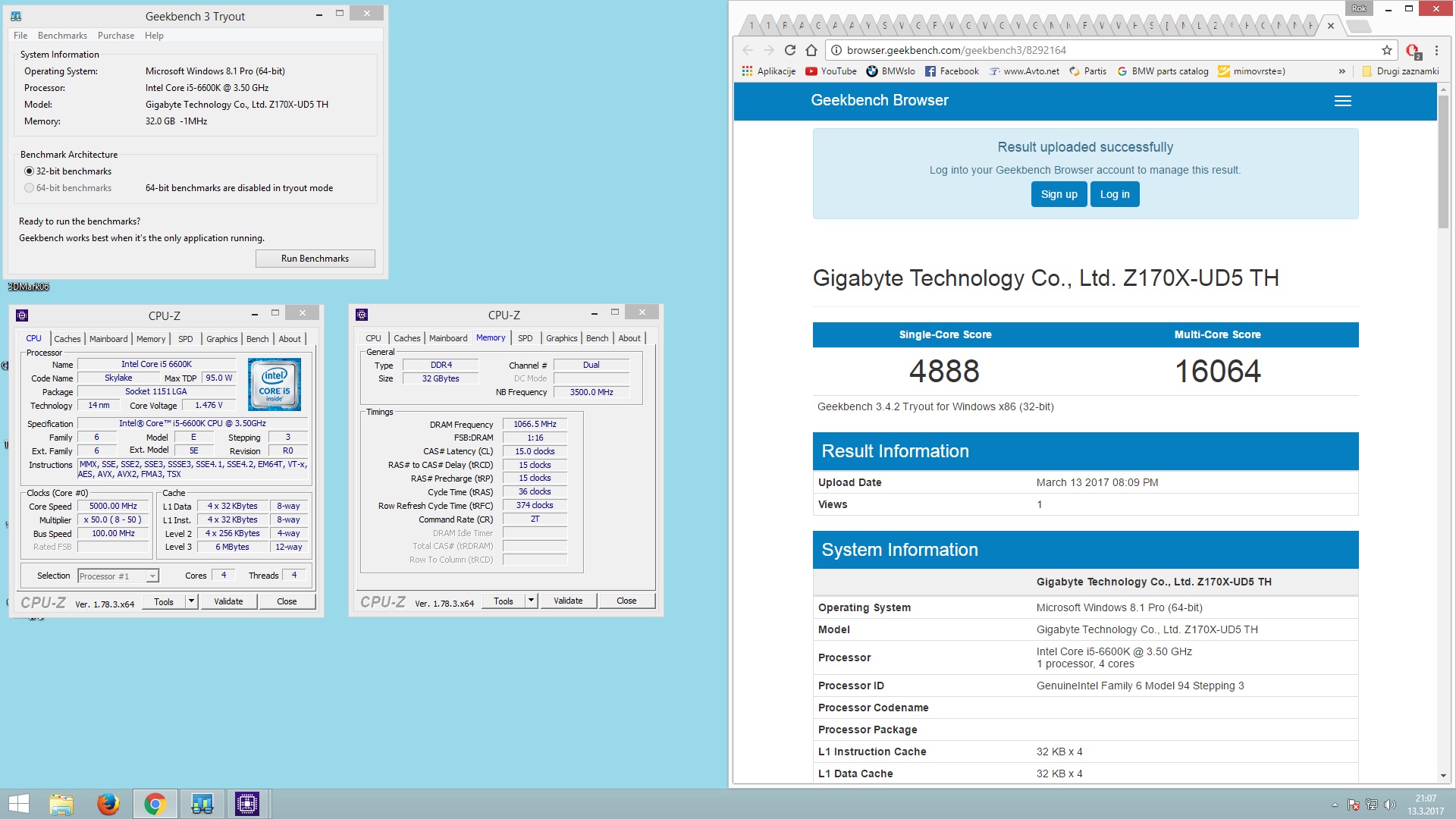1456x819 pixels.
Task: Open the BMW parts catalog bookmark
Action: [x=1163, y=71]
